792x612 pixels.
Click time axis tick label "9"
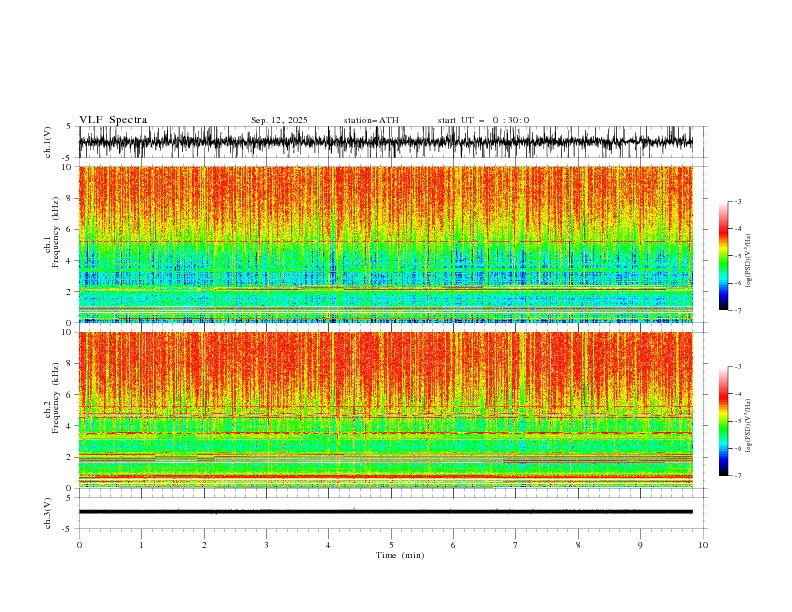640,545
